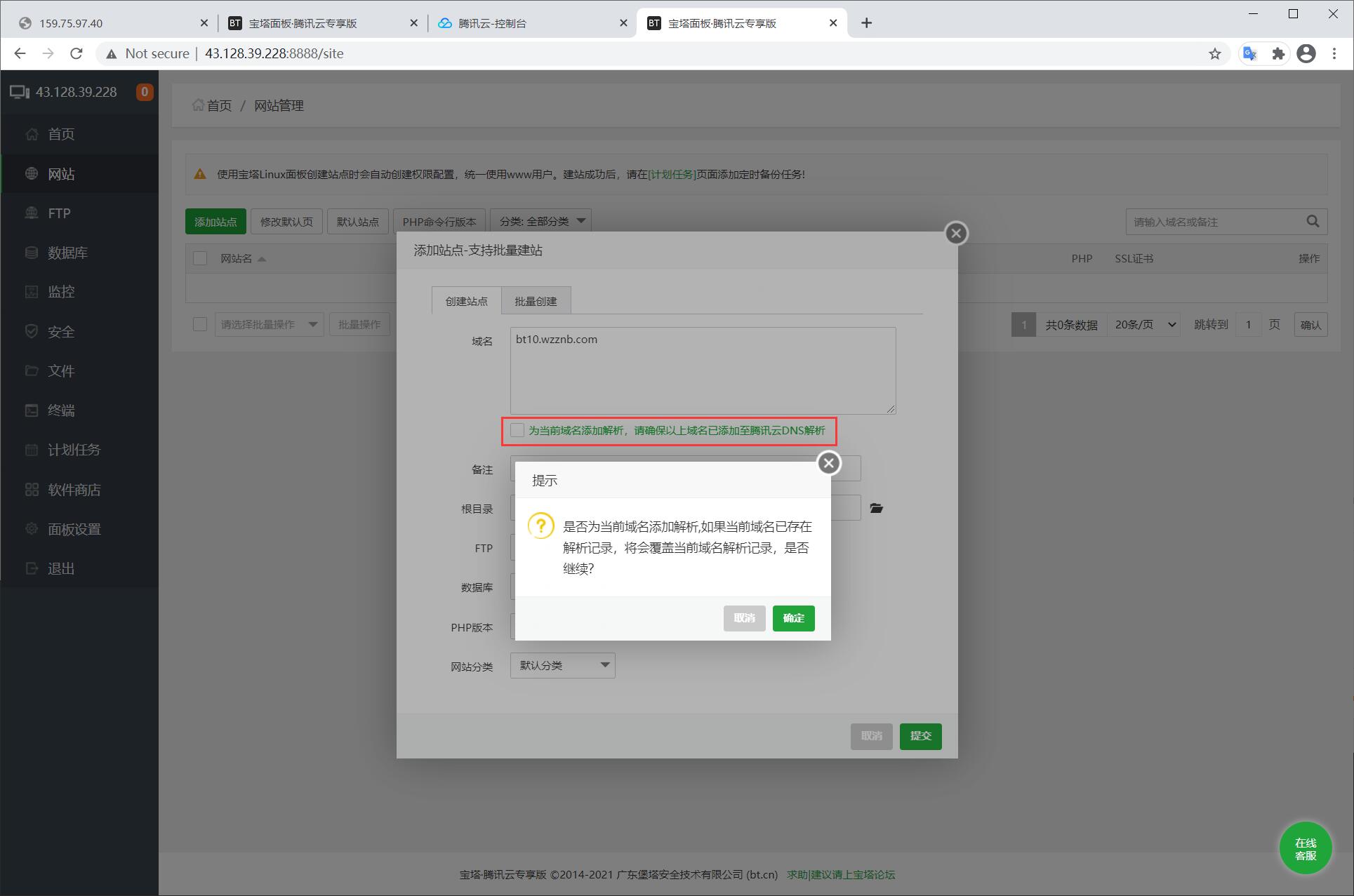Close the 添加站点 dialog with X
This screenshot has width=1354, height=896.
[x=956, y=233]
